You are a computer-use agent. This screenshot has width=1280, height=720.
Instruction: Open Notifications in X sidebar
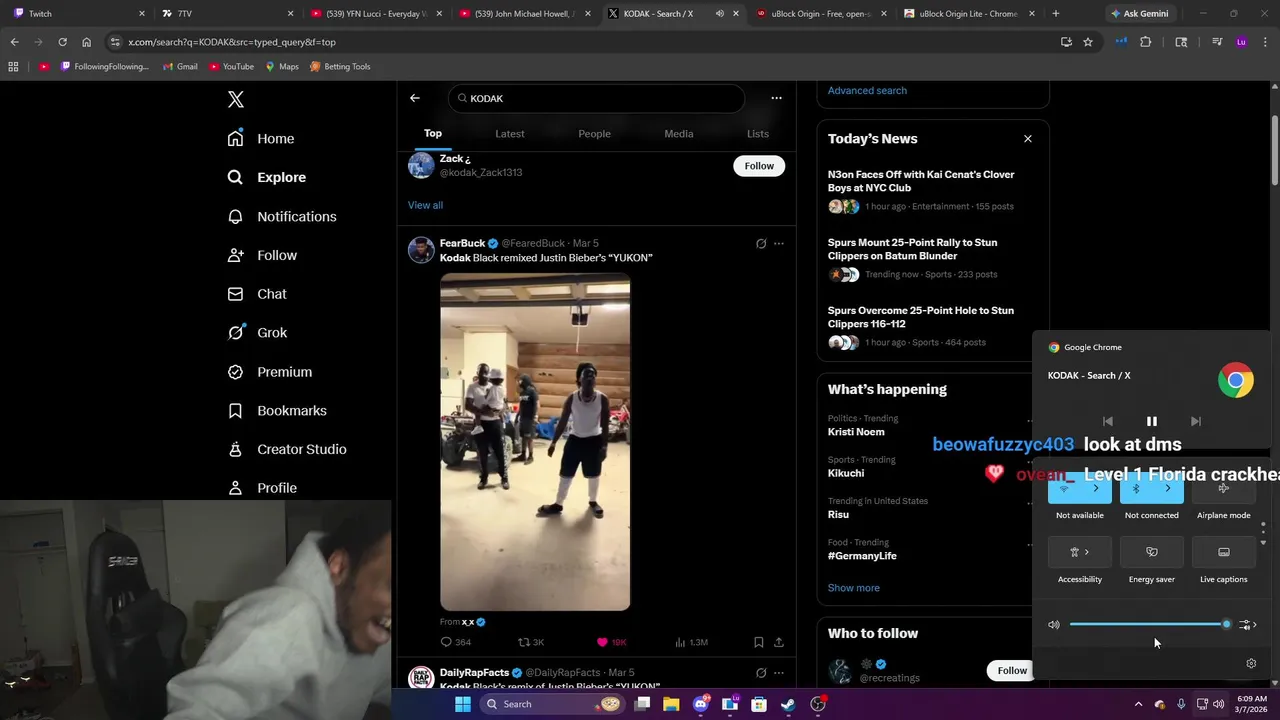[282, 216]
